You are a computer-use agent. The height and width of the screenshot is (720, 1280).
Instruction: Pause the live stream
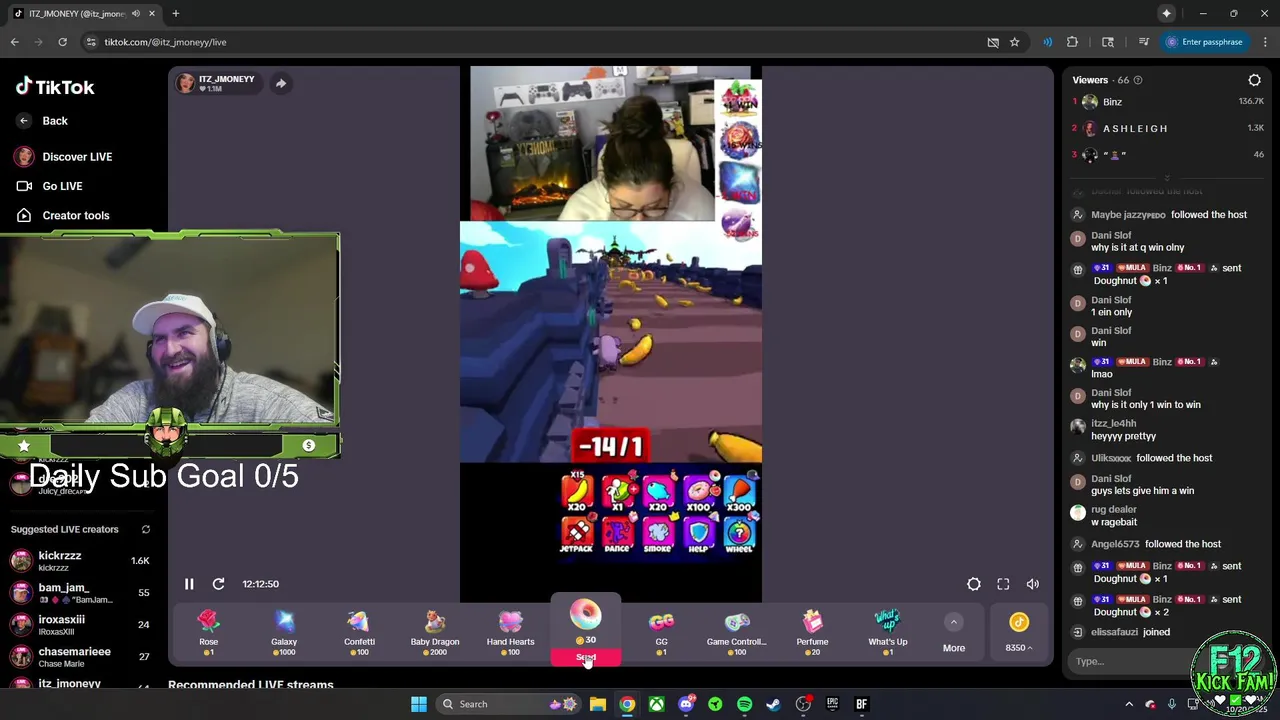click(x=189, y=584)
